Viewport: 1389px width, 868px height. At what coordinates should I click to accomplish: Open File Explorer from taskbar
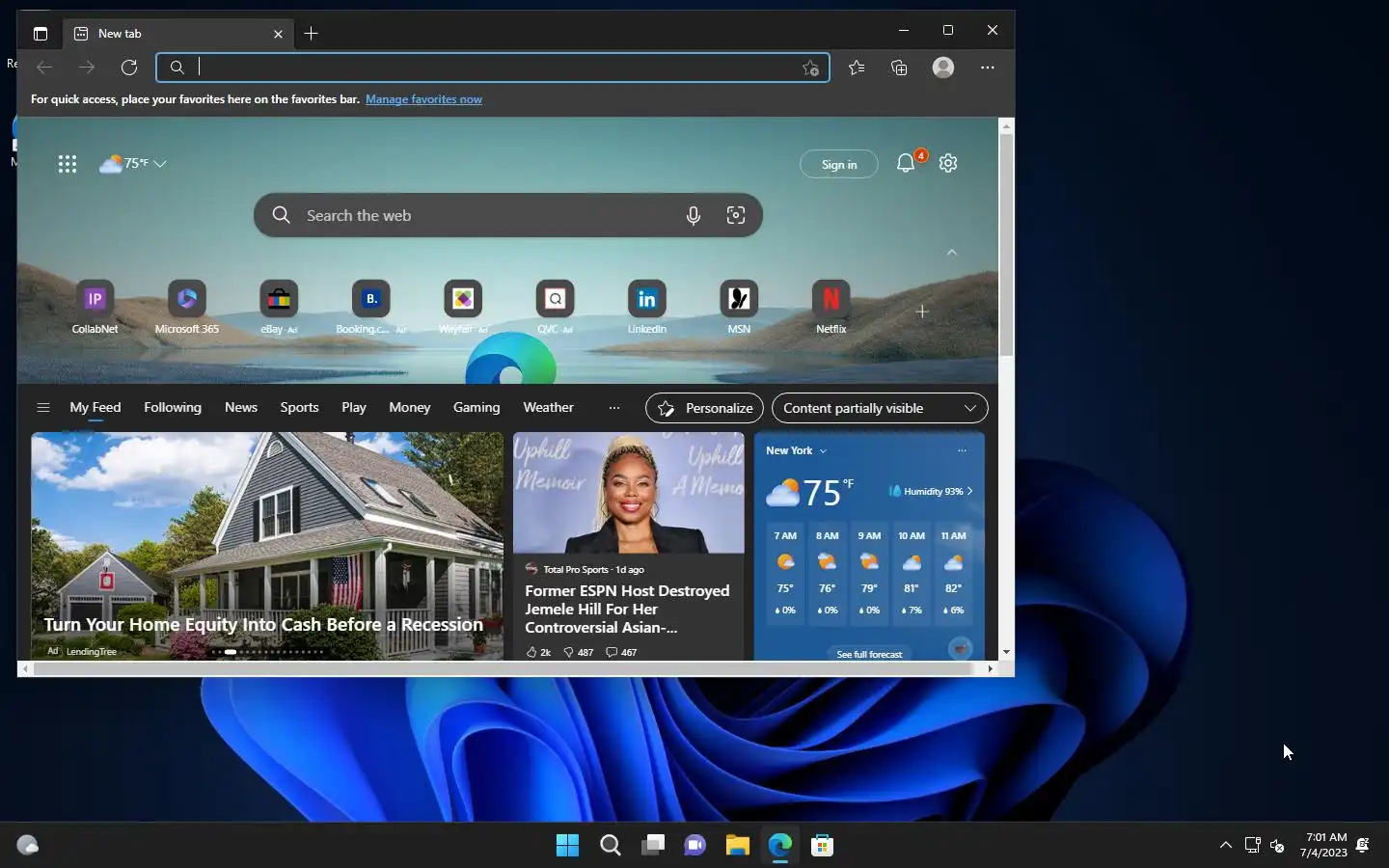(738, 846)
